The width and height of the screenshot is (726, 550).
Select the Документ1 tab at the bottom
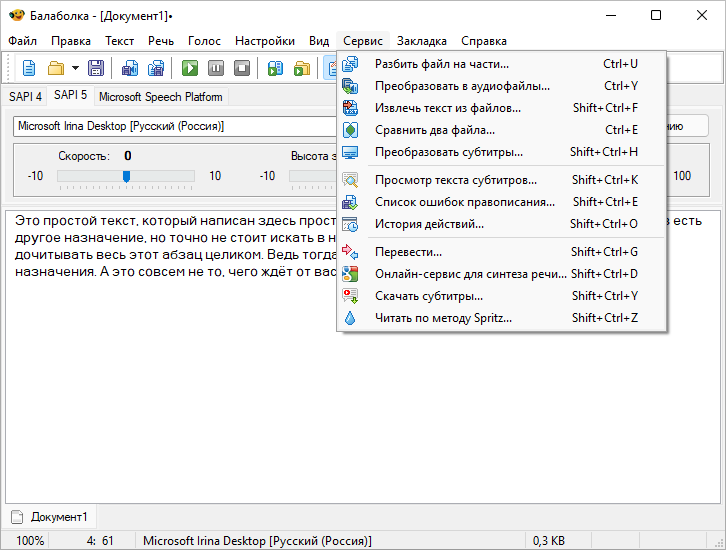click(x=58, y=517)
